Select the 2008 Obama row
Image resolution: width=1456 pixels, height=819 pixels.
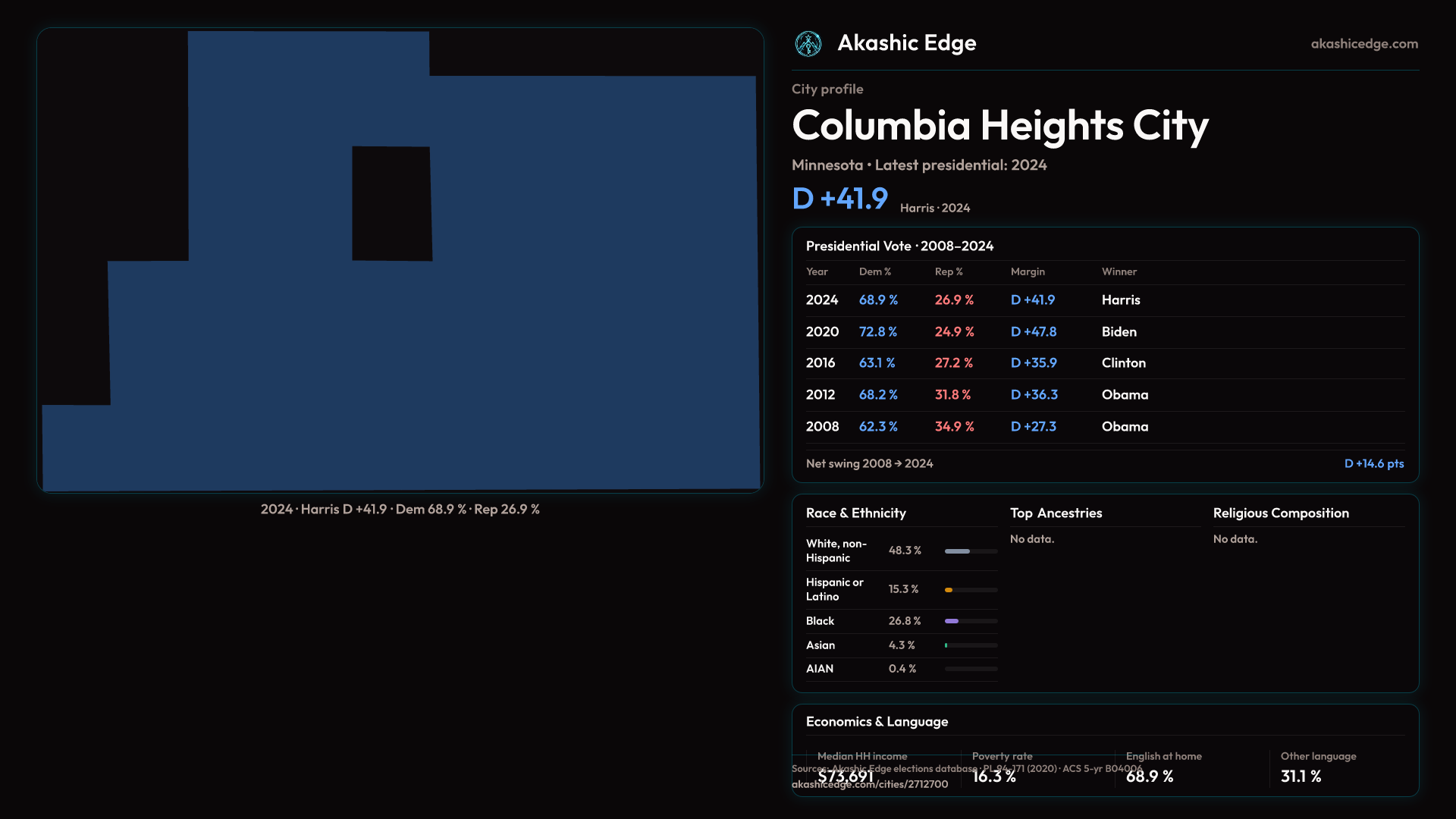[x=1104, y=427]
